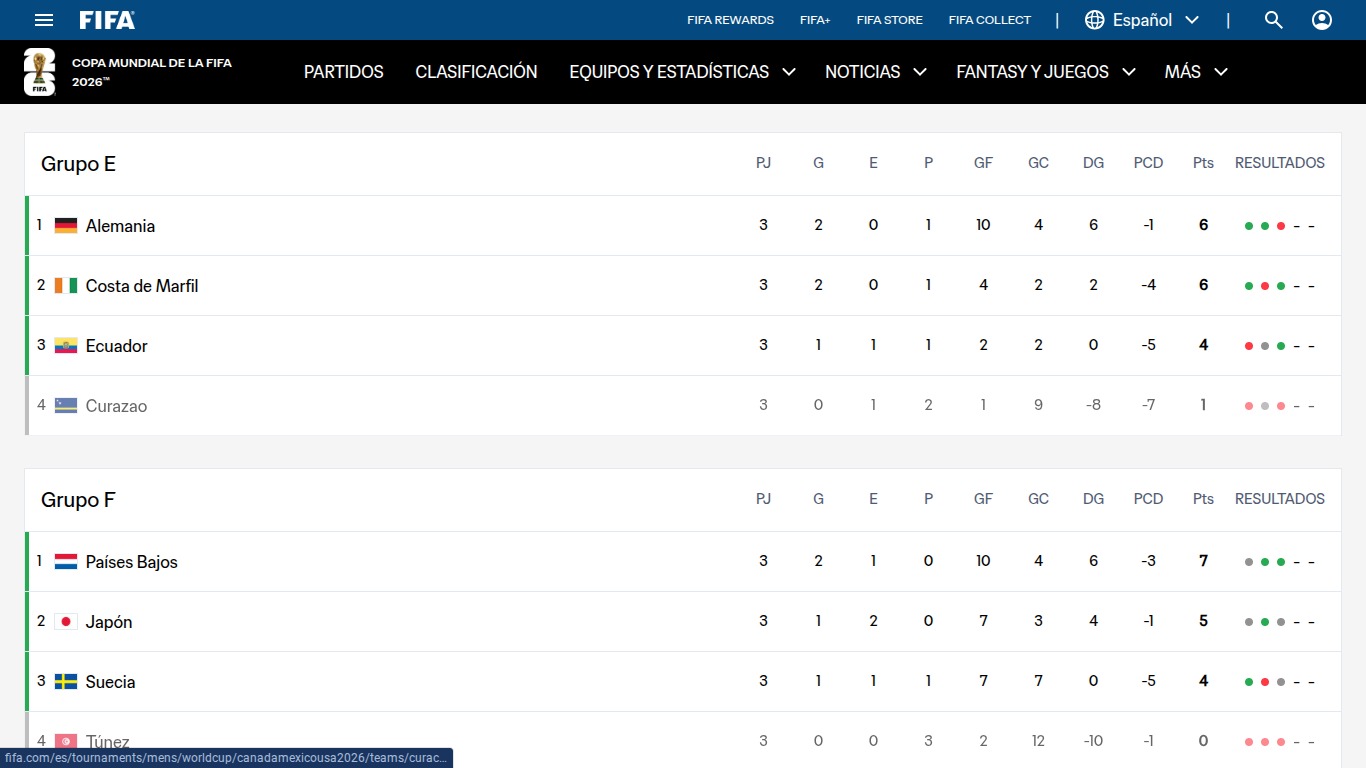This screenshot has width=1366, height=768.
Task: Go to FIFA+ link
Action: point(815,20)
